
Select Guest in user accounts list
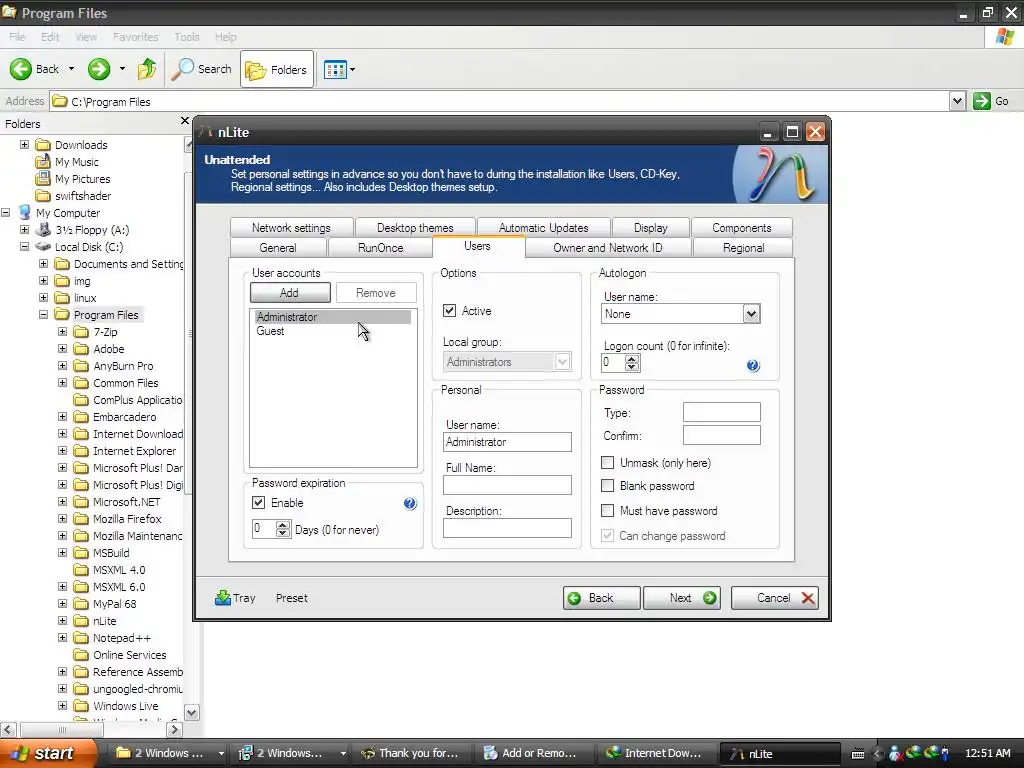pyautogui.click(x=270, y=331)
